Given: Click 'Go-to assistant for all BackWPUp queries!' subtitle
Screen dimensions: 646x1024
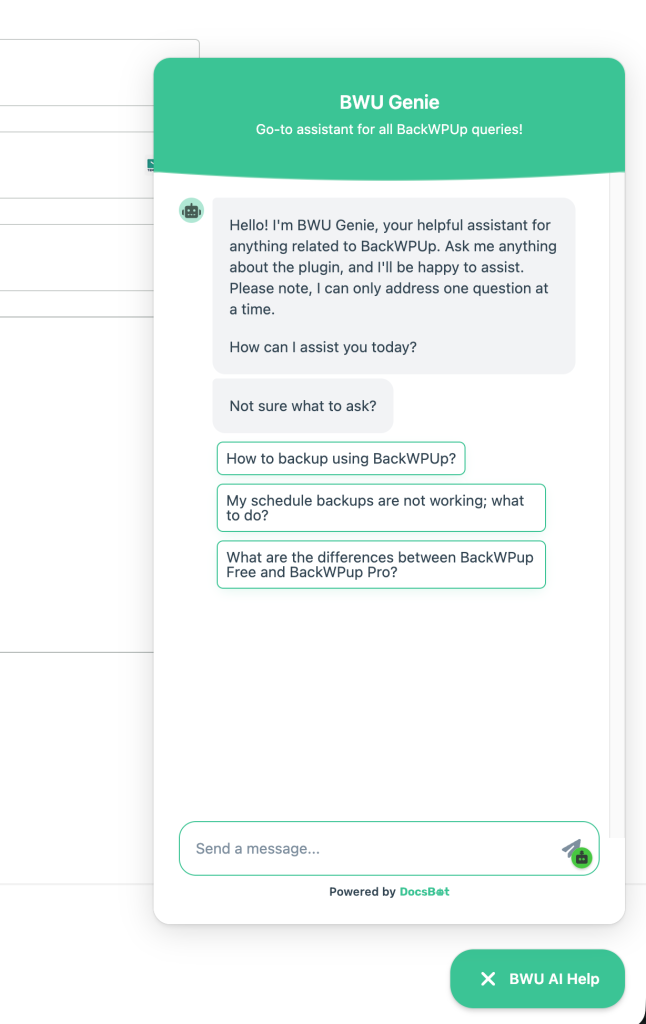Looking at the screenshot, I should [x=389, y=129].
